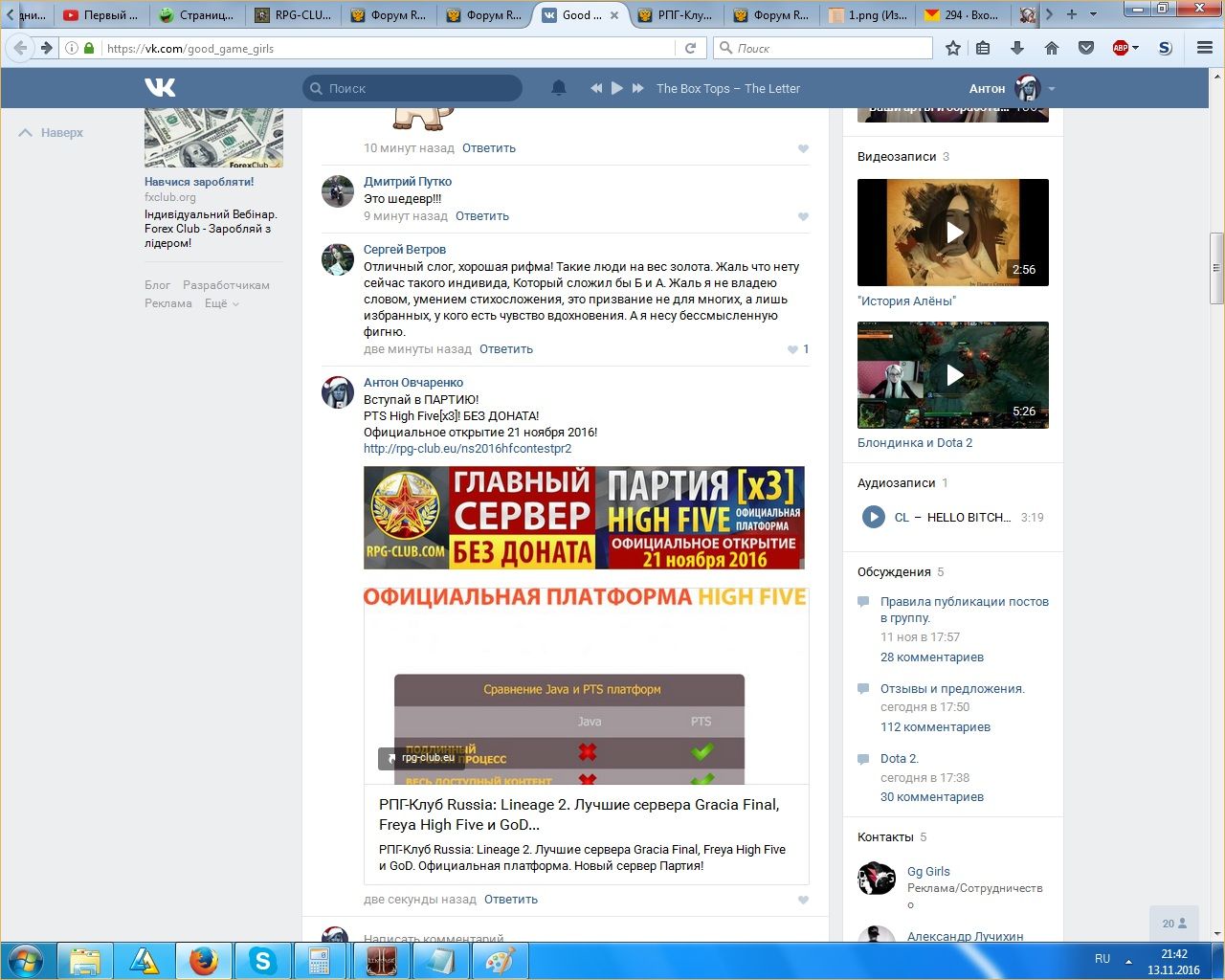The width and height of the screenshot is (1225, 980).
Task: Play the track in VK header
Action: [617, 88]
